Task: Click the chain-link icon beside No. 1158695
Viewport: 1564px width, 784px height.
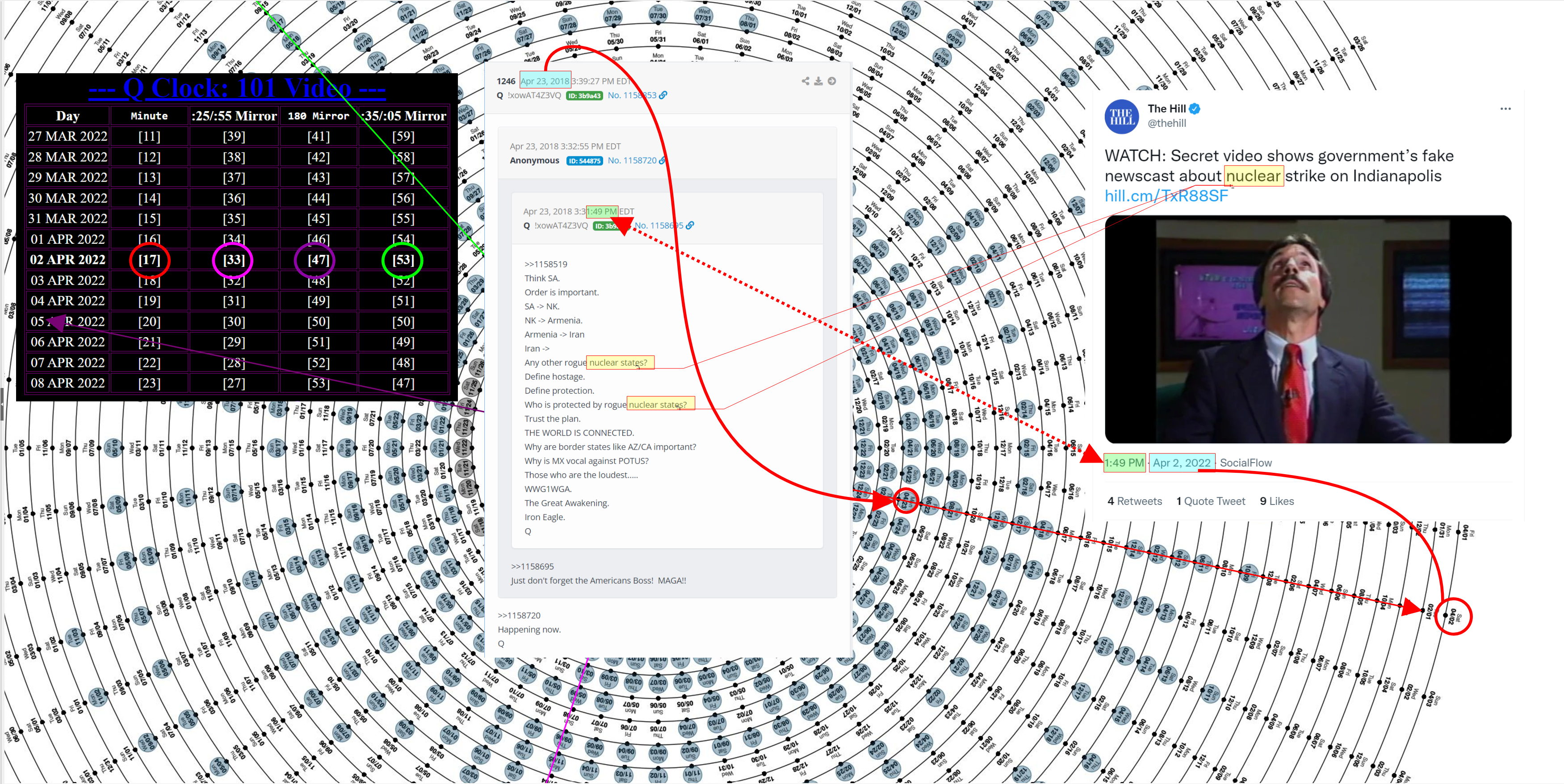Action: tap(690, 226)
